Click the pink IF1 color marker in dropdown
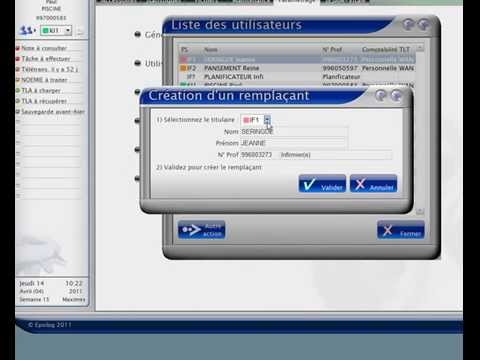This screenshot has width=480, height=360. tap(246, 120)
